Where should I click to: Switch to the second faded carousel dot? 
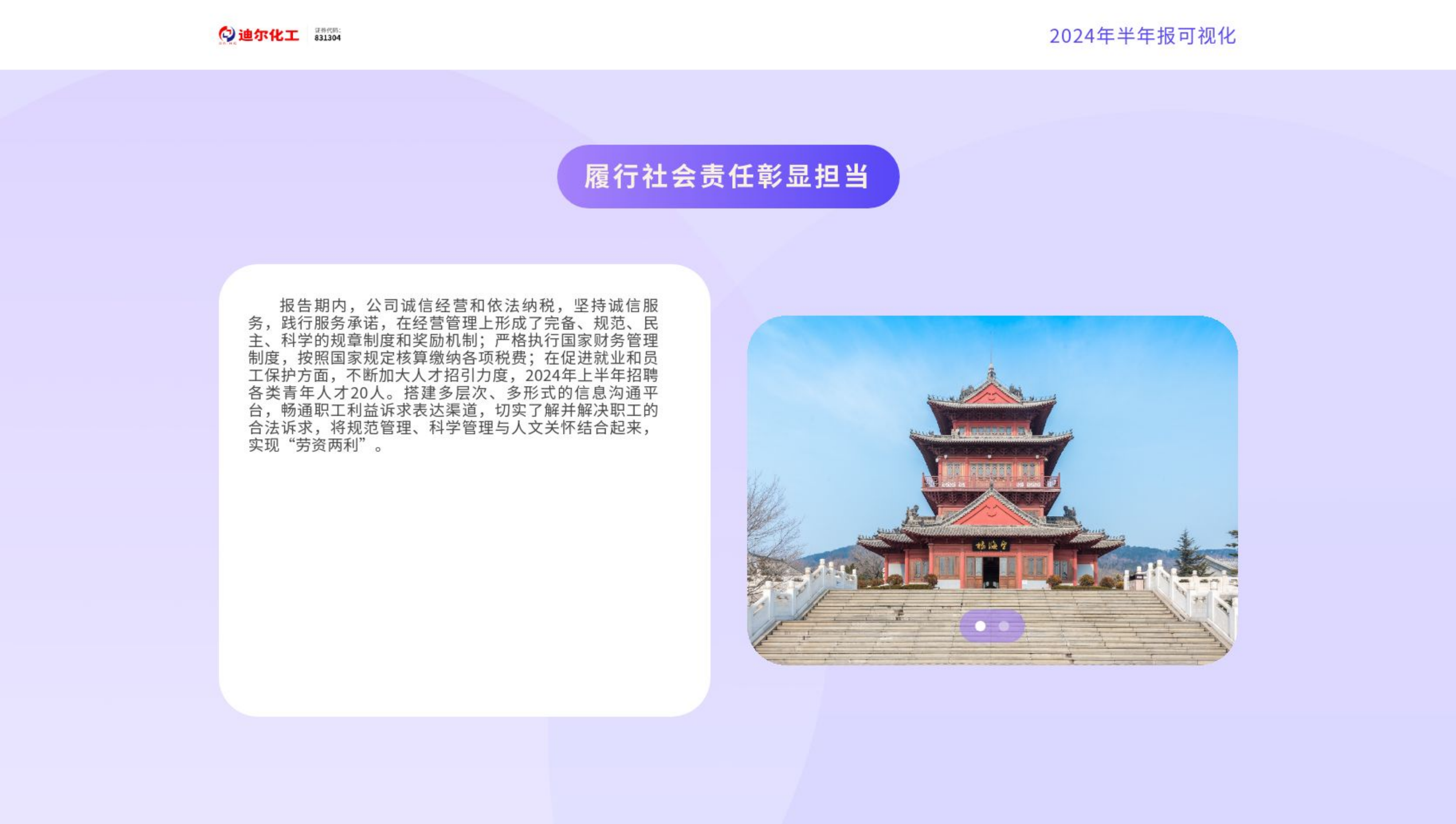(1003, 626)
